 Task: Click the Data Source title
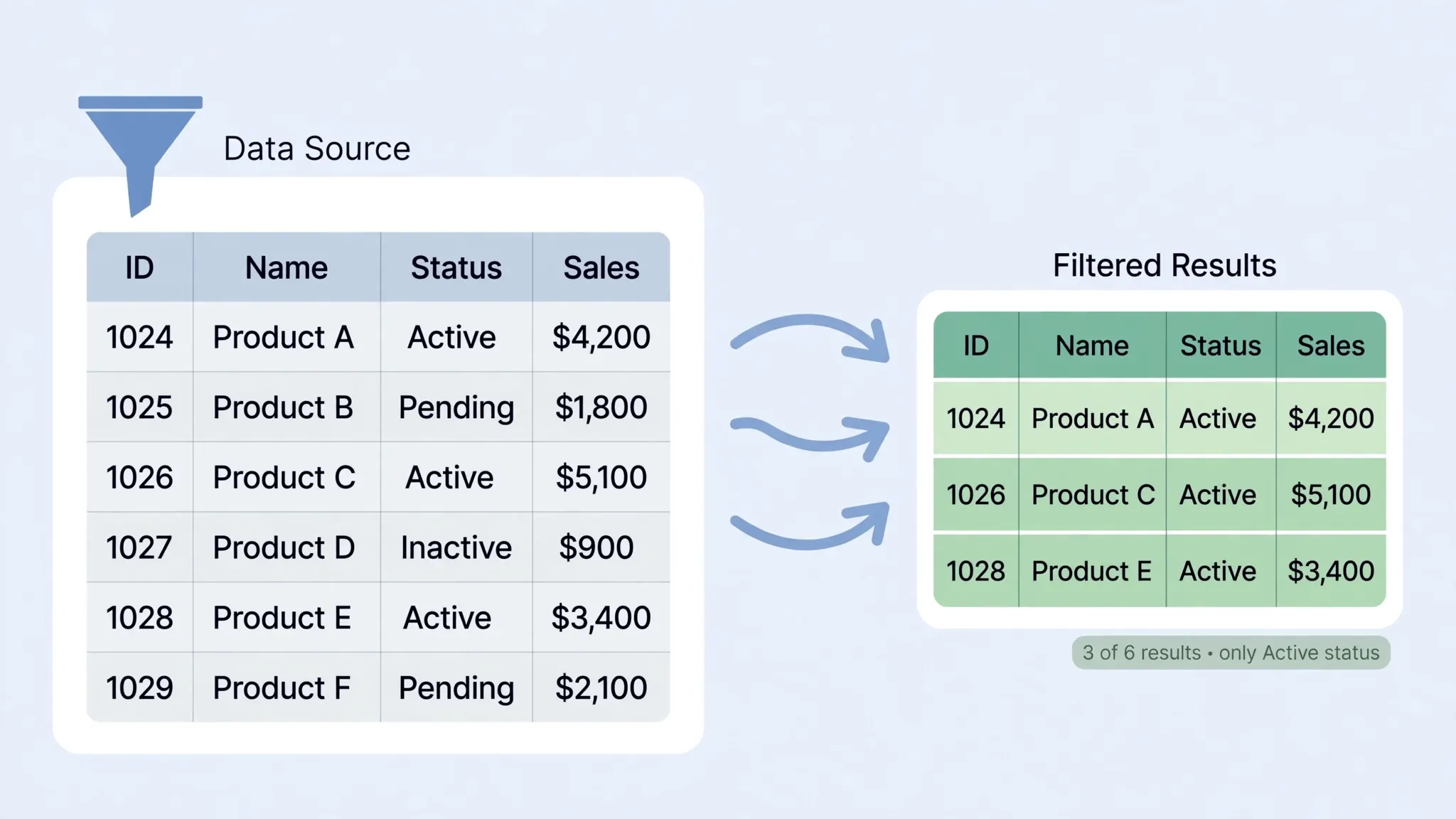pos(317,149)
